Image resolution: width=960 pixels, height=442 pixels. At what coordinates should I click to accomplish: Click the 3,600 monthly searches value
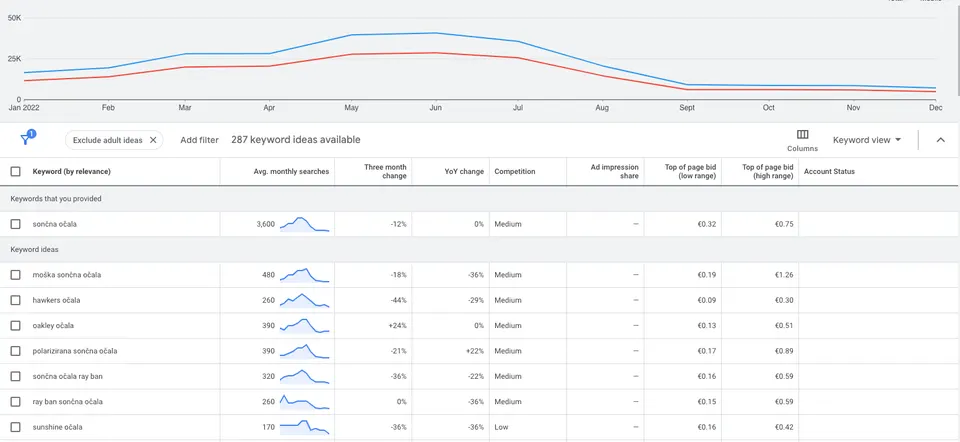coord(266,225)
